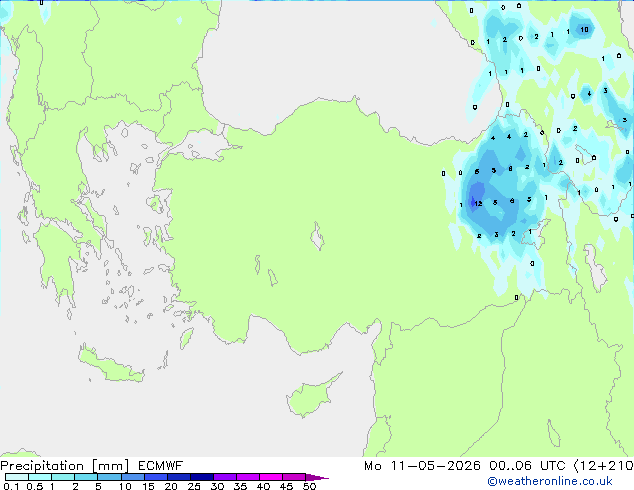Click the 0.1–0.5 mm legend color box
This screenshot has height=490, width=634.
click(x=17, y=477)
